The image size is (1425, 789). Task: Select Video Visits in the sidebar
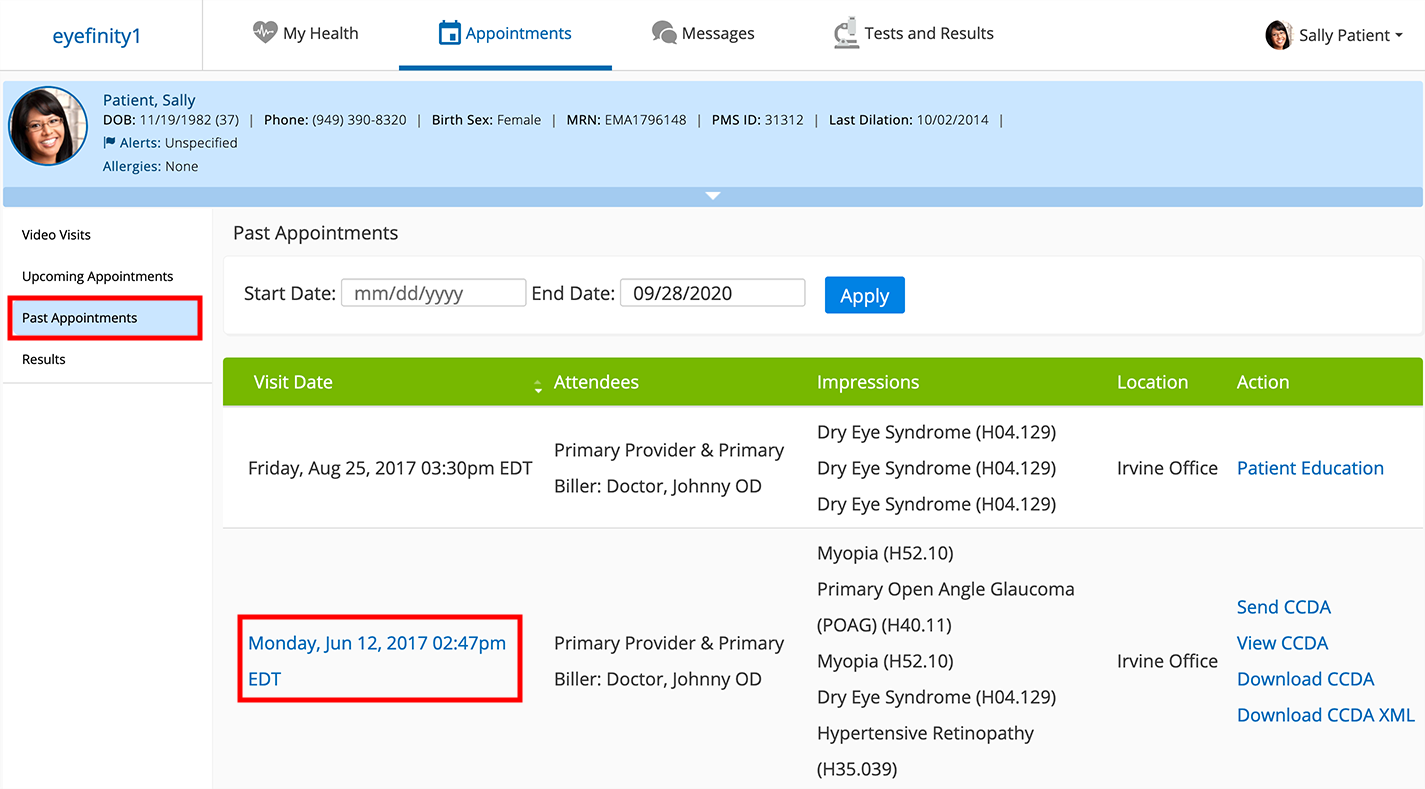[x=56, y=235]
